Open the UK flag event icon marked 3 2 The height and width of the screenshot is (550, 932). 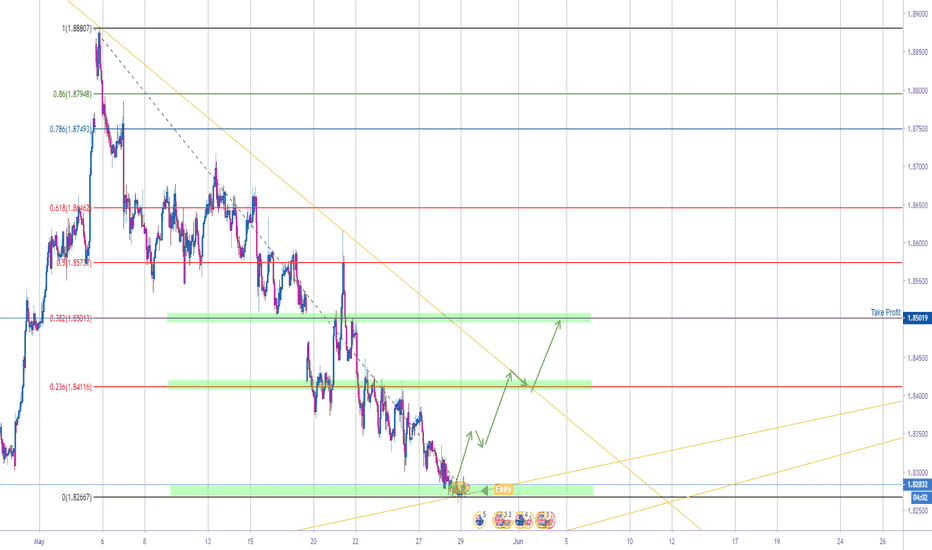coord(502,520)
